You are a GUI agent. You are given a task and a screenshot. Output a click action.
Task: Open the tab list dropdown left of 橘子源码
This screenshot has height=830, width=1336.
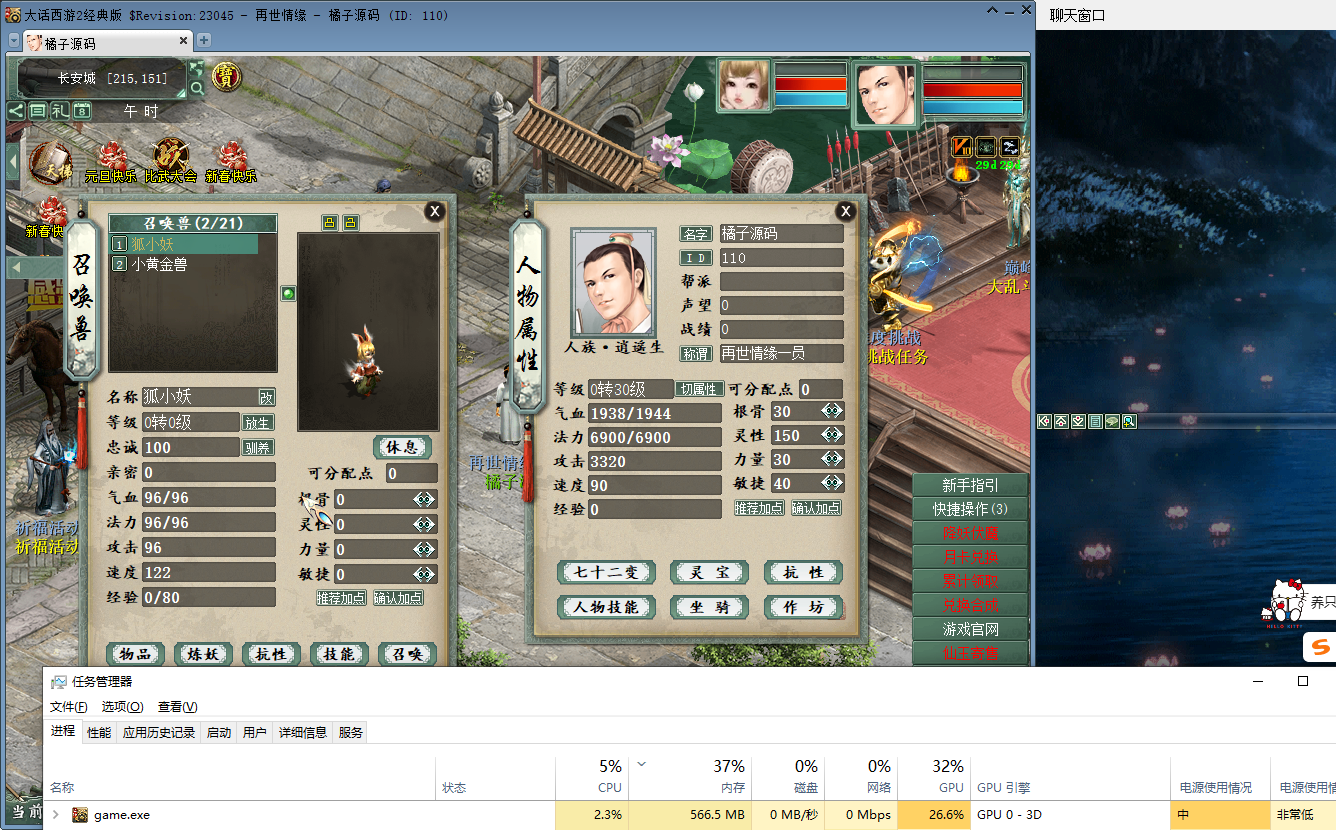(14, 41)
